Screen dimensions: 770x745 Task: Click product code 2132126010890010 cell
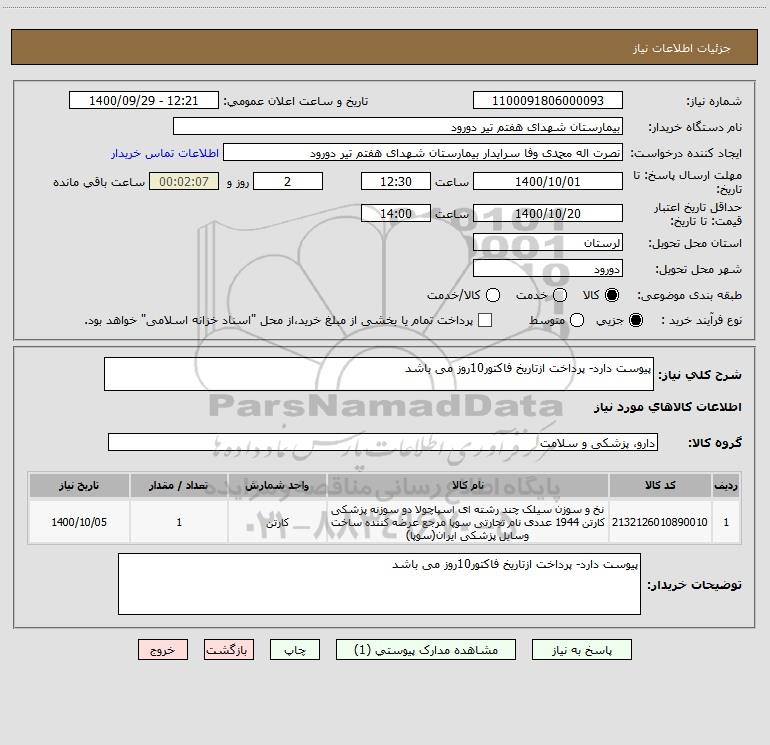[660, 522]
